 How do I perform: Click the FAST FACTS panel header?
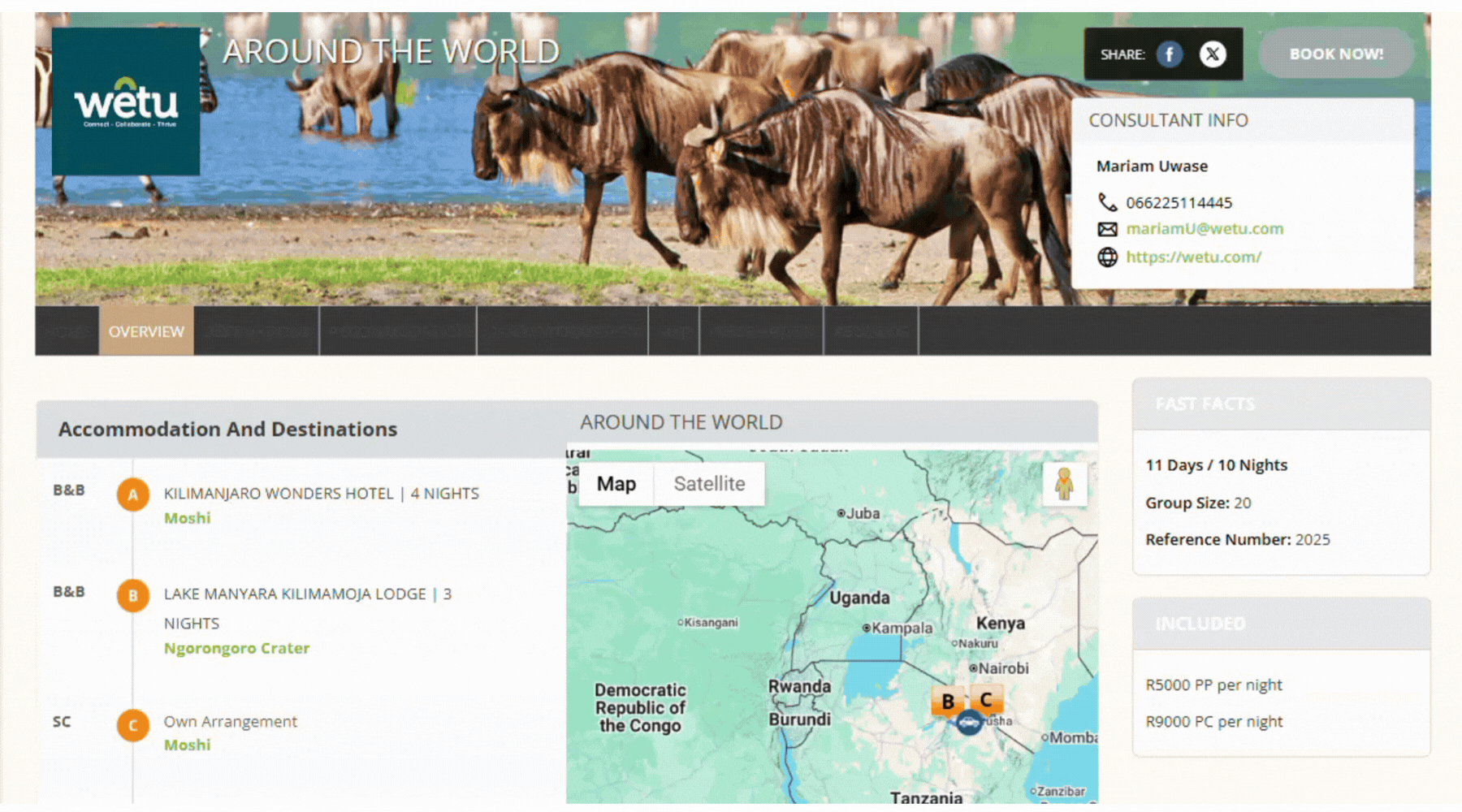(x=1282, y=404)
